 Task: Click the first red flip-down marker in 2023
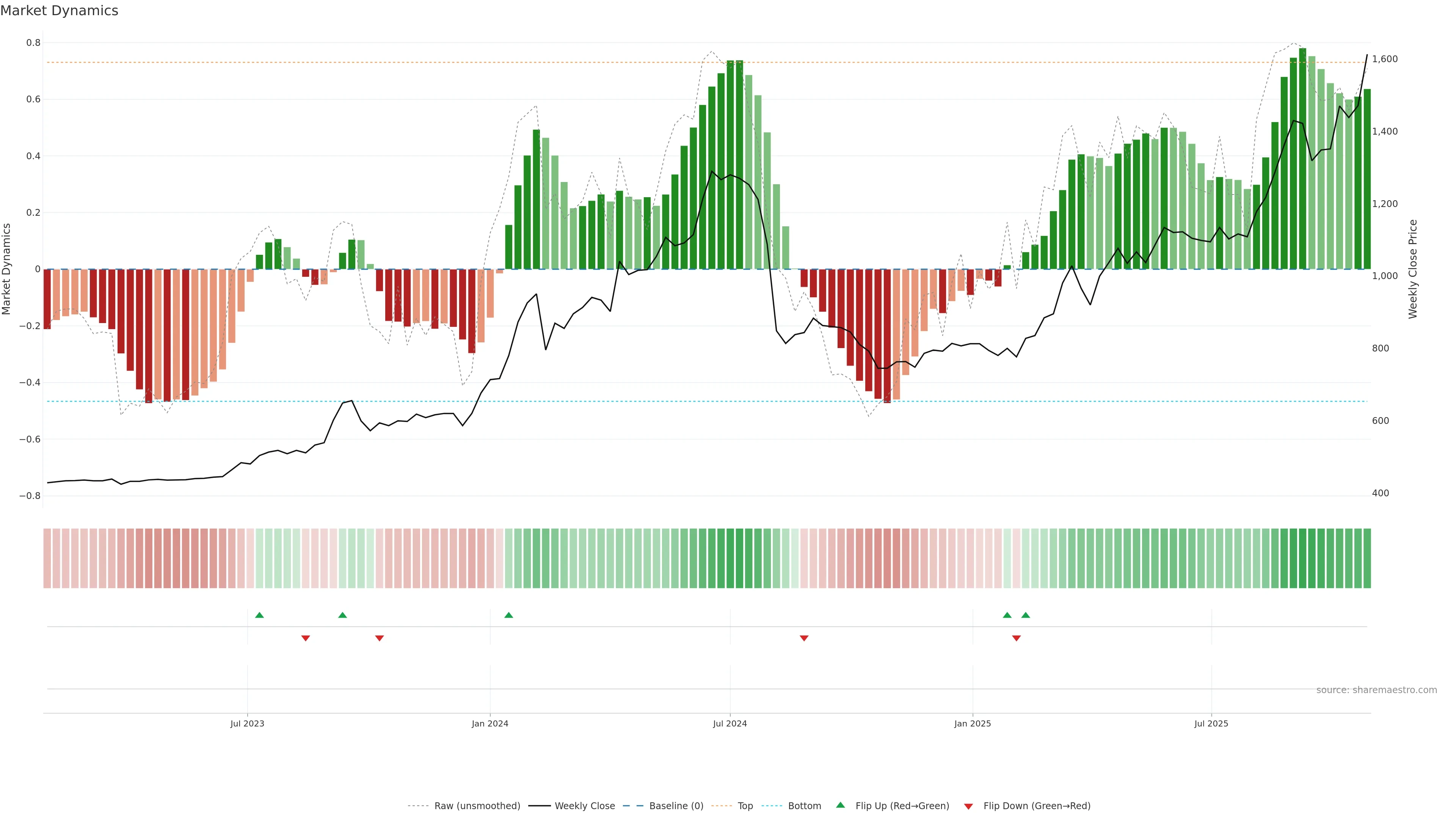click(306, 638)
